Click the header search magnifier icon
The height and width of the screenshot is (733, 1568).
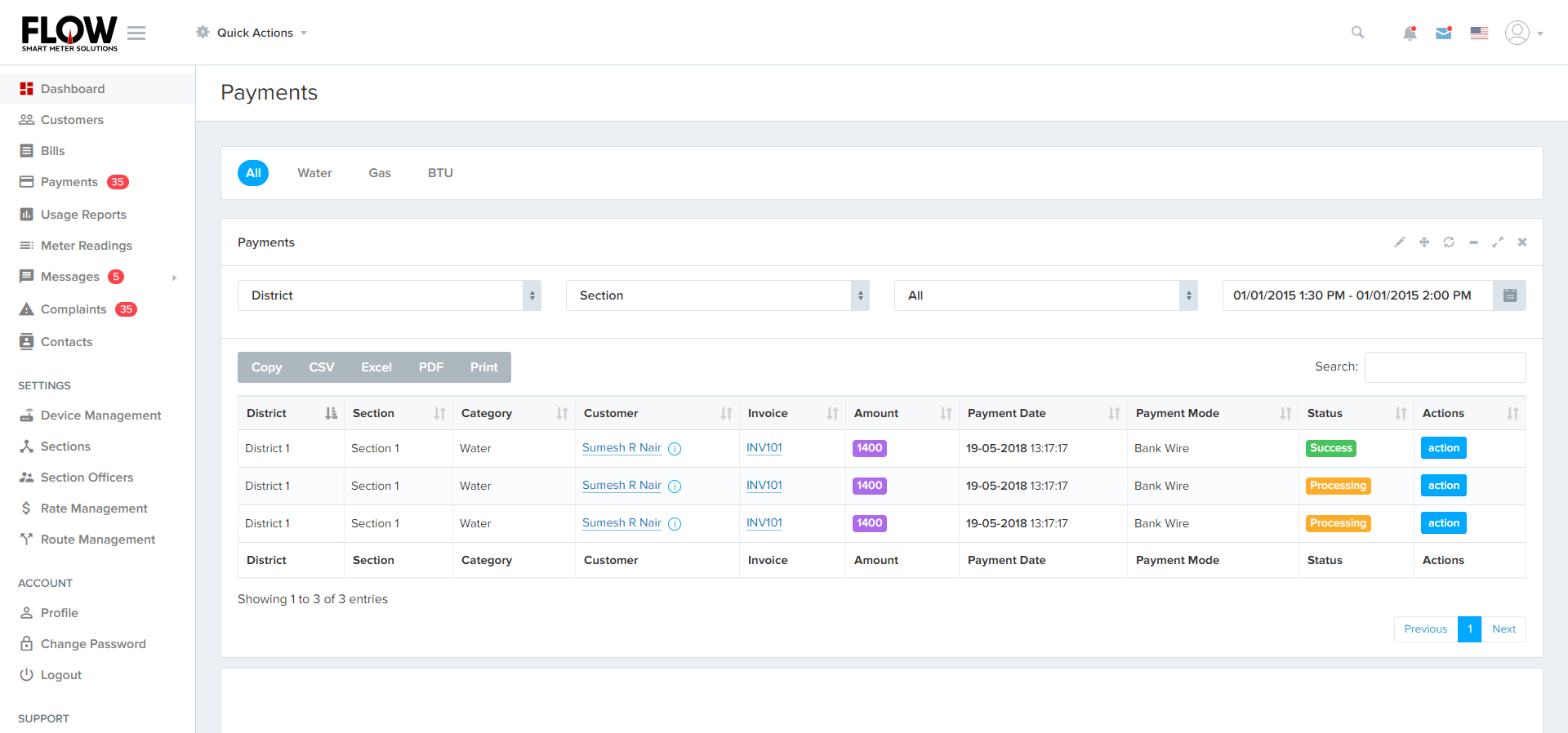click(1357, 33)
